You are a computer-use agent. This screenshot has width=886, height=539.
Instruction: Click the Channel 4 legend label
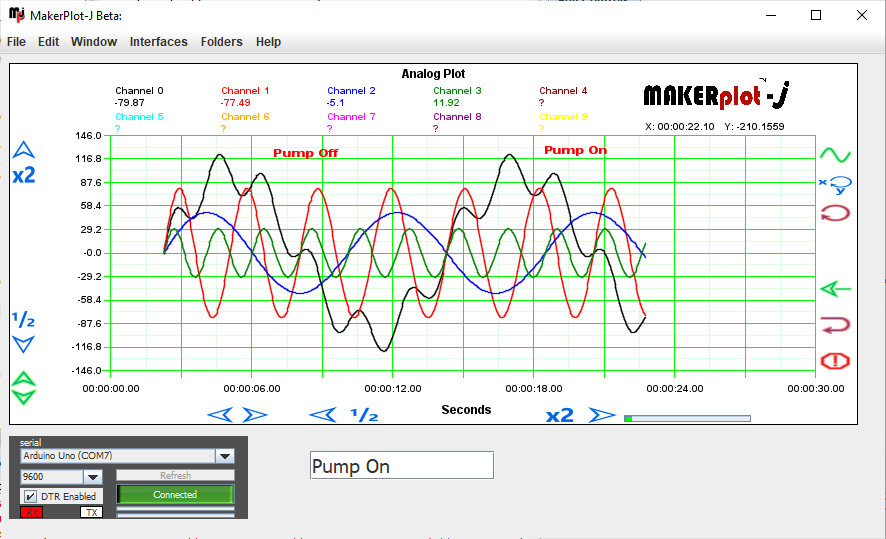pos(563,90)
